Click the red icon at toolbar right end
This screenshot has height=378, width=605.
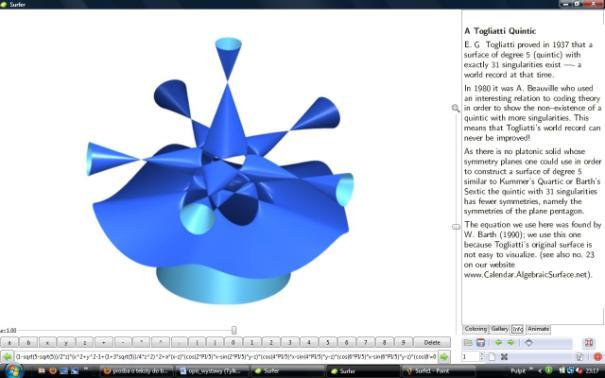pyautogui.click(x=588, y=343)
